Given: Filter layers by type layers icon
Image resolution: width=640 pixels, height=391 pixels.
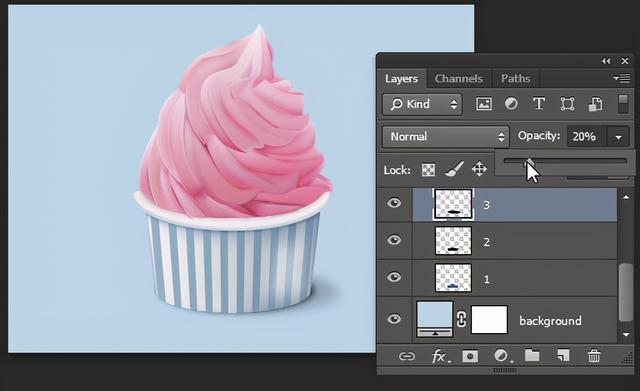Looking at the screenshot, I should tap(539, 104).
